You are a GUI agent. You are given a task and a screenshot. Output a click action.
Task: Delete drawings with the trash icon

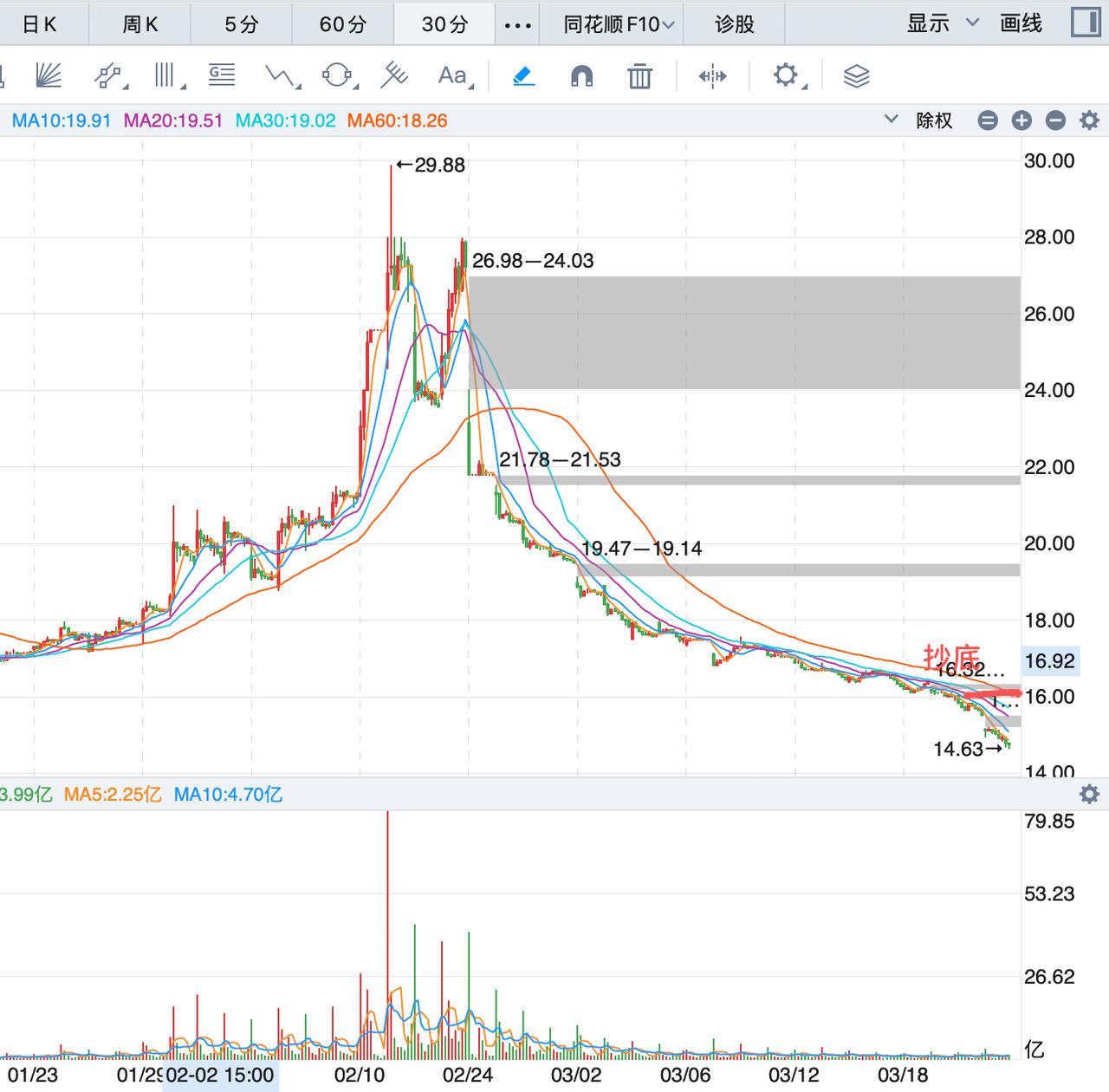click(x=639, y=76)
